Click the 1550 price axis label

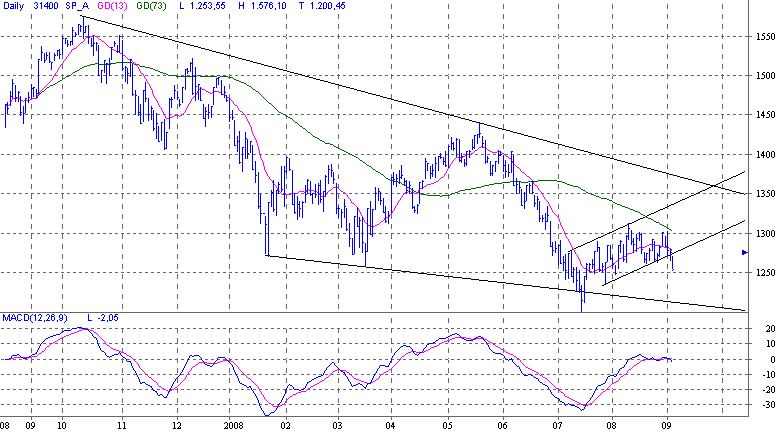[x=765, y=37]
